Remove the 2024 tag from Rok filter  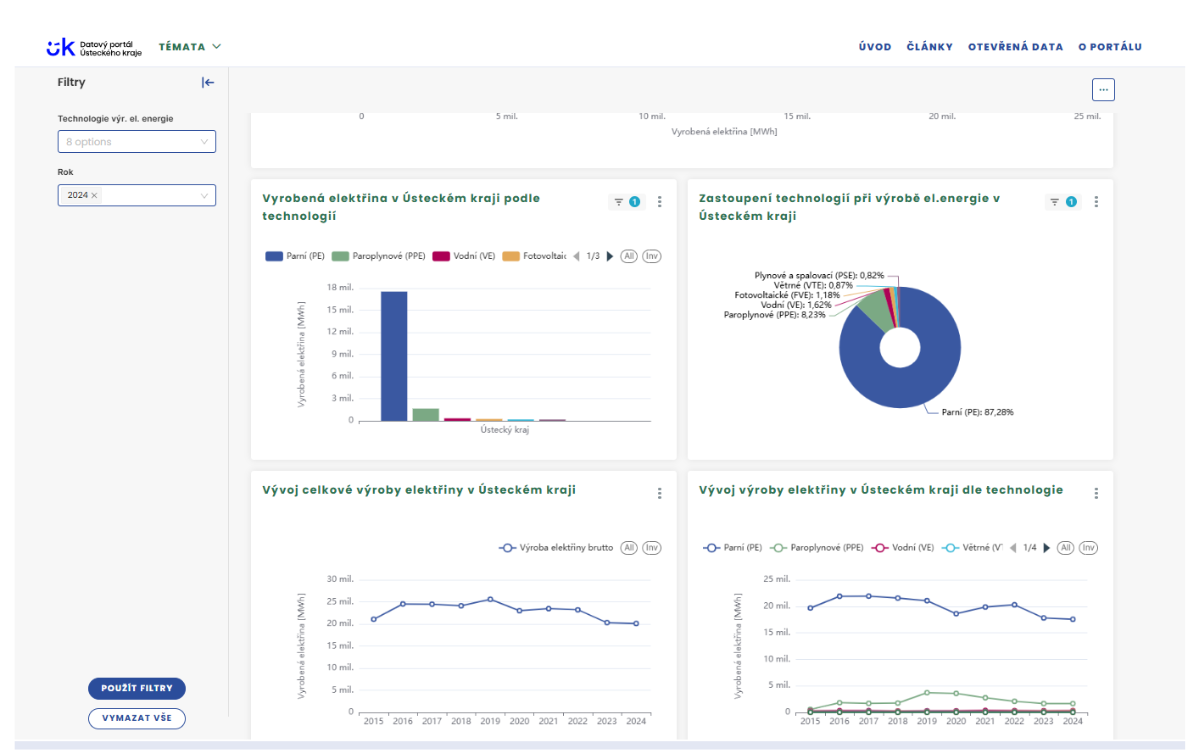tap(95, 196)
